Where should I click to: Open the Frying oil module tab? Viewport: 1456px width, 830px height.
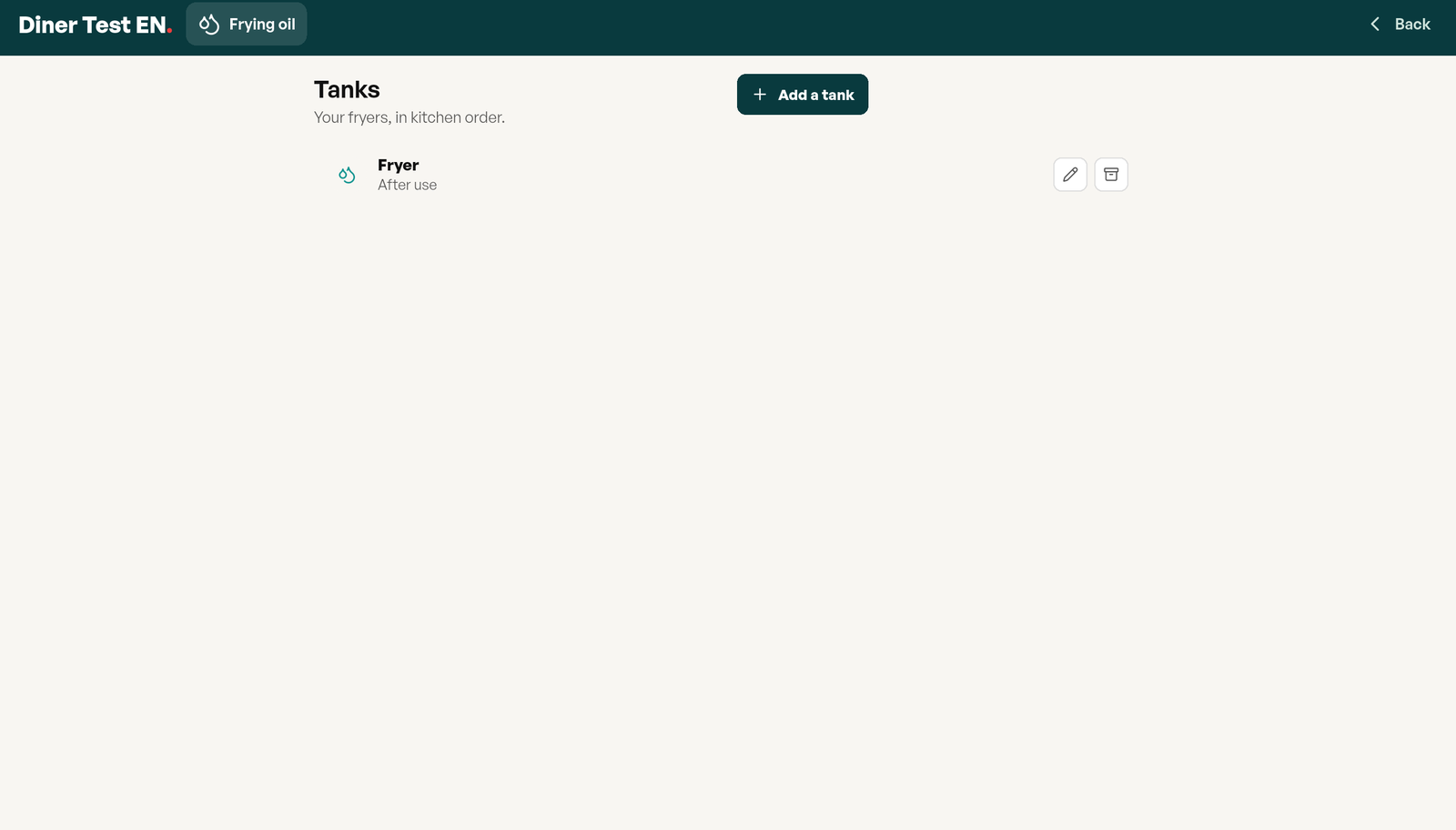(x=247, y=25)
